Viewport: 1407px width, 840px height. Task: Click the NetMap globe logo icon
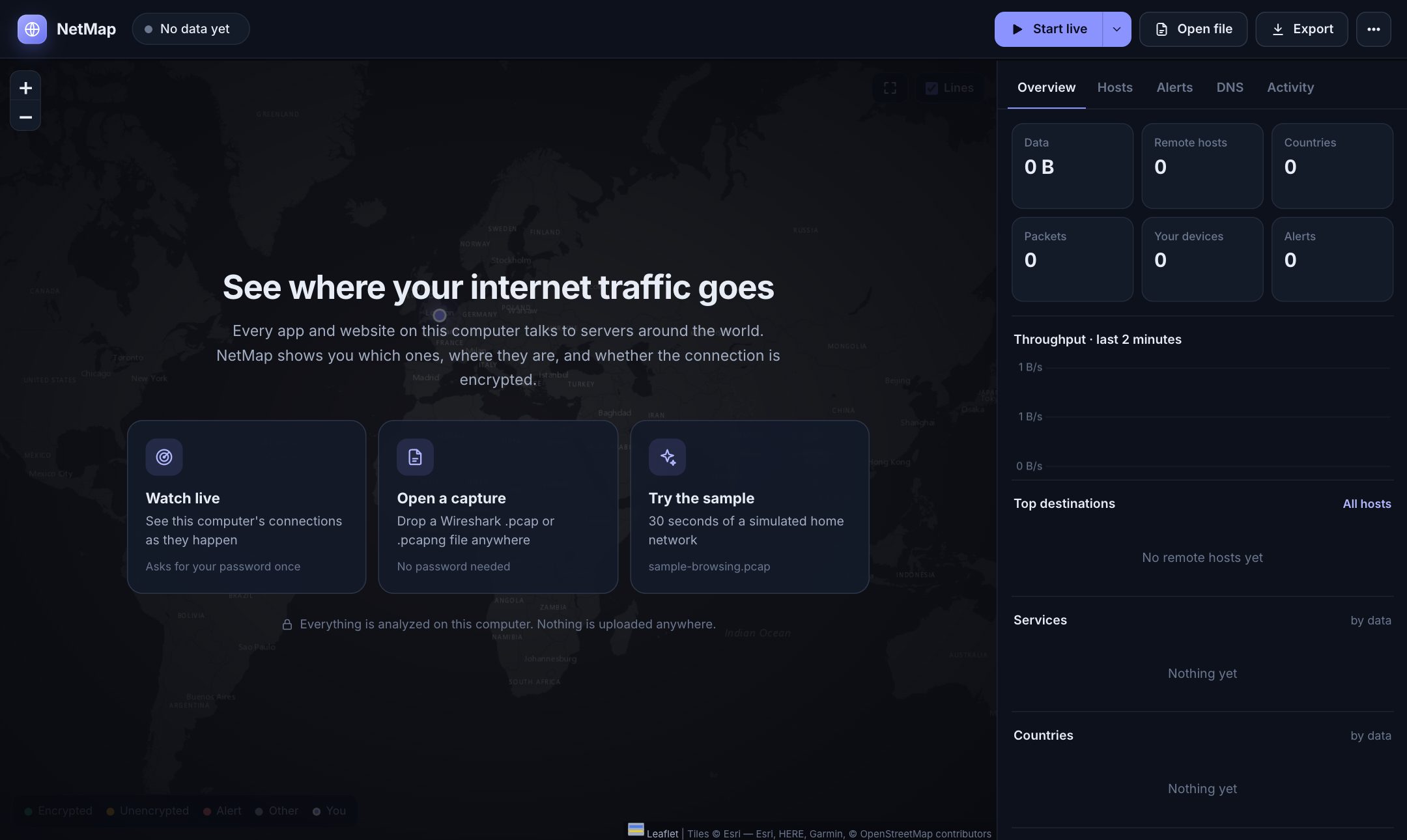(32, 29)
